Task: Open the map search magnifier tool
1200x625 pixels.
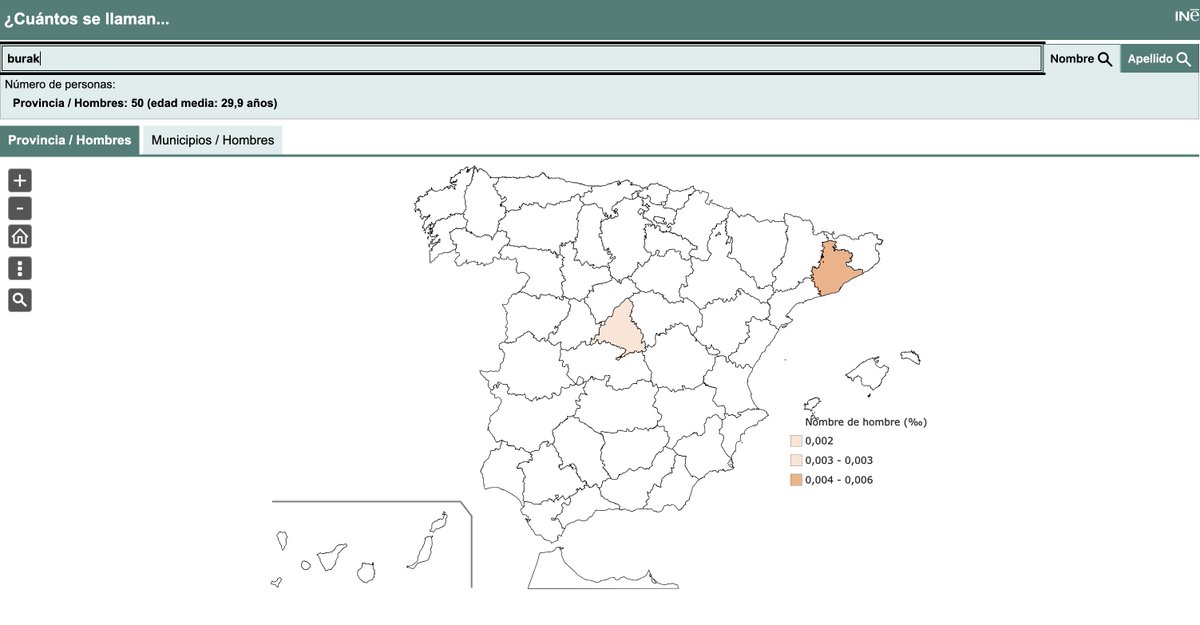Action: [20, 299]
